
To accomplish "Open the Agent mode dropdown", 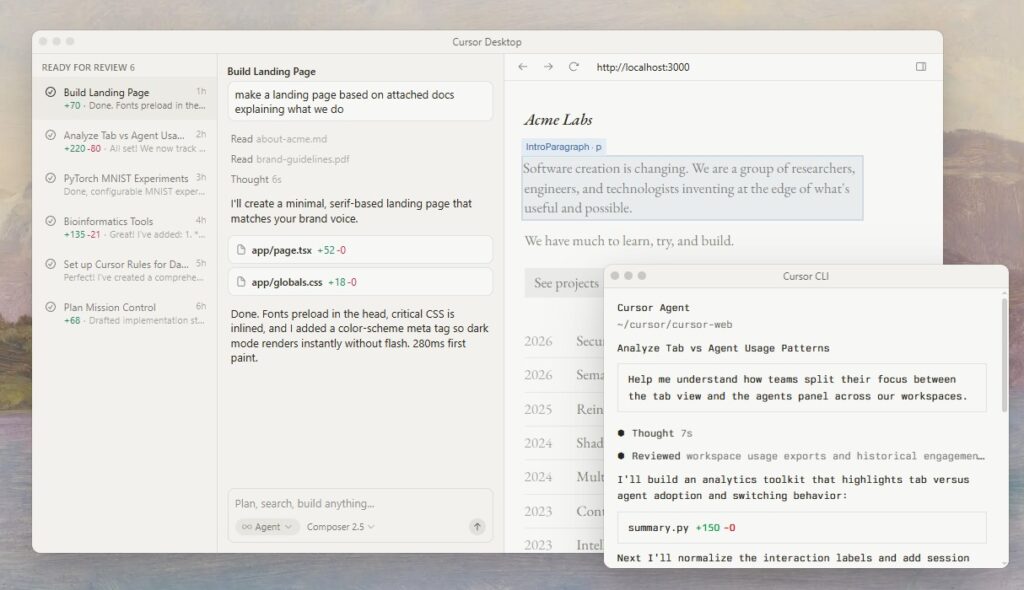I will tap(267, 527).
